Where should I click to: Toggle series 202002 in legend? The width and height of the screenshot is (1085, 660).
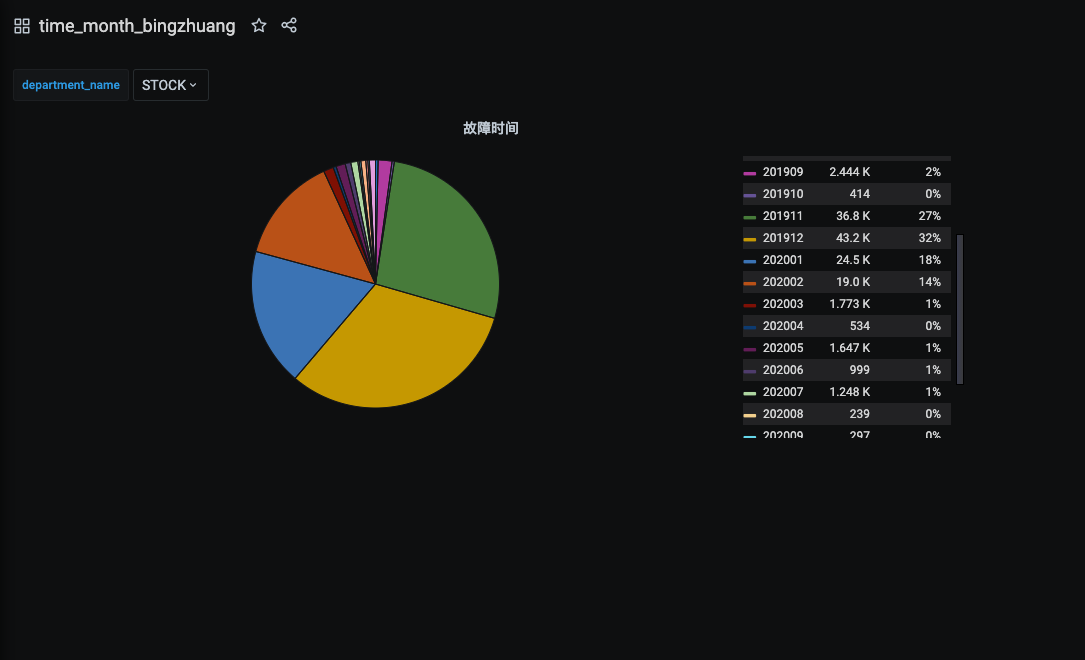(x=783, y=282)
